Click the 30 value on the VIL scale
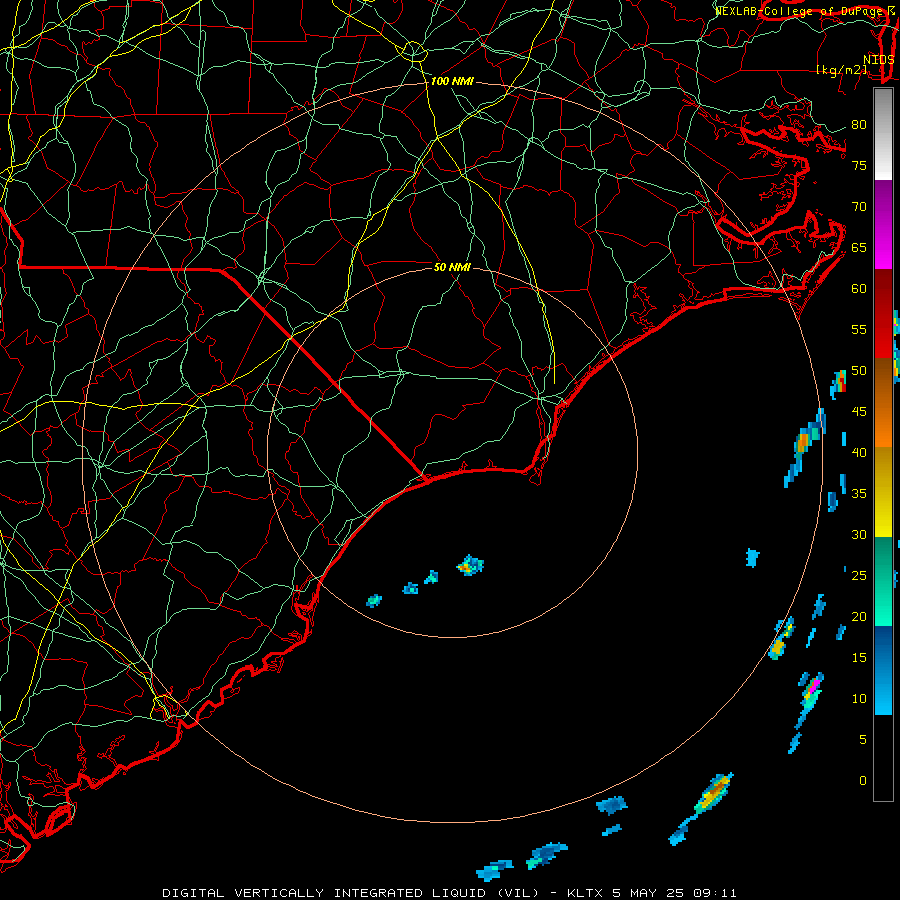The width and height of the screenshot is (900, 900). point(859,535)
